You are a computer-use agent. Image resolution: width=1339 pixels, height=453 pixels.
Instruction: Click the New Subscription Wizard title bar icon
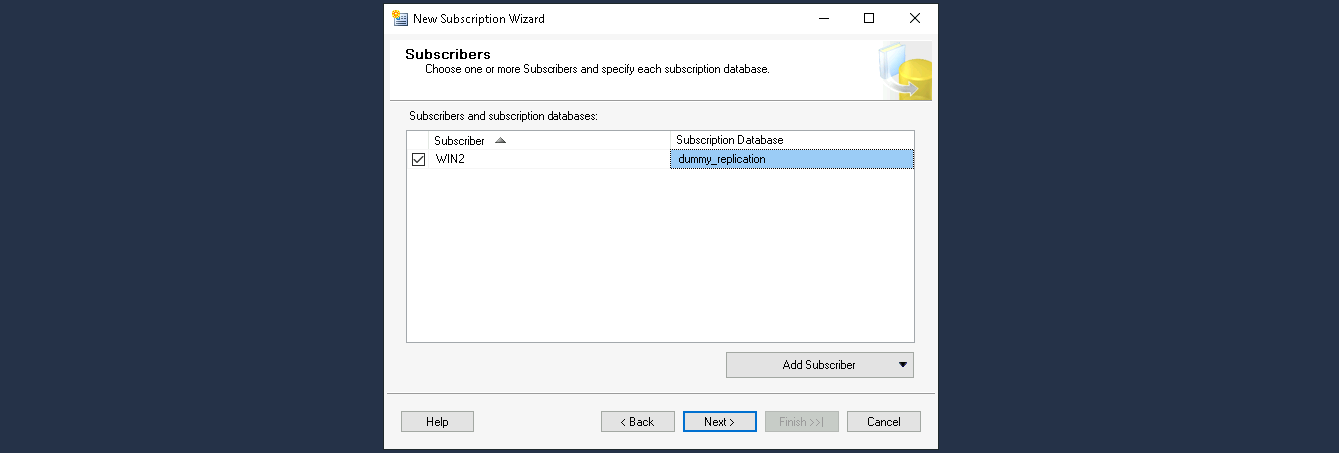click(x=400, y=18)
